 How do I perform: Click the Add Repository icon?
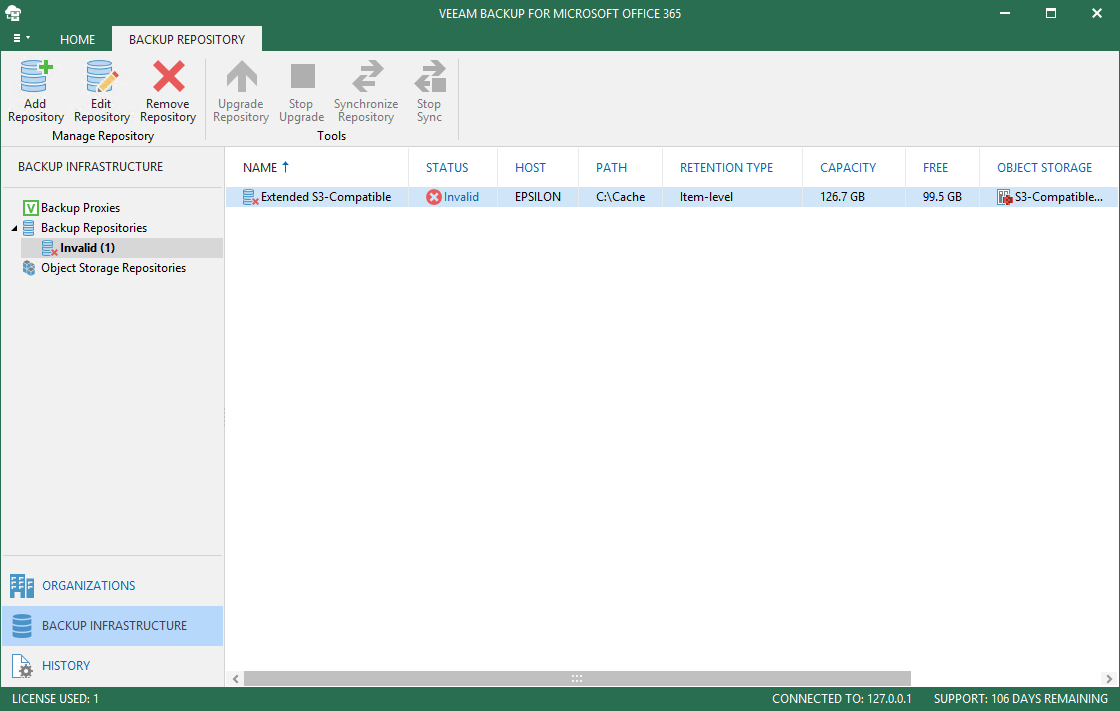point(36,77)
